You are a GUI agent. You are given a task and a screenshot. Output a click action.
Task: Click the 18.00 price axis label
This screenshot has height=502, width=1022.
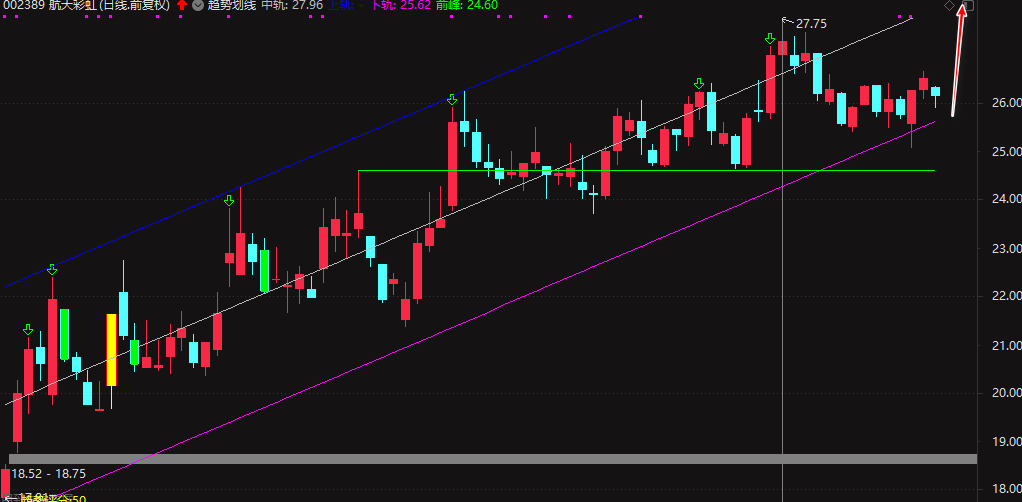tap(1006, 489)
